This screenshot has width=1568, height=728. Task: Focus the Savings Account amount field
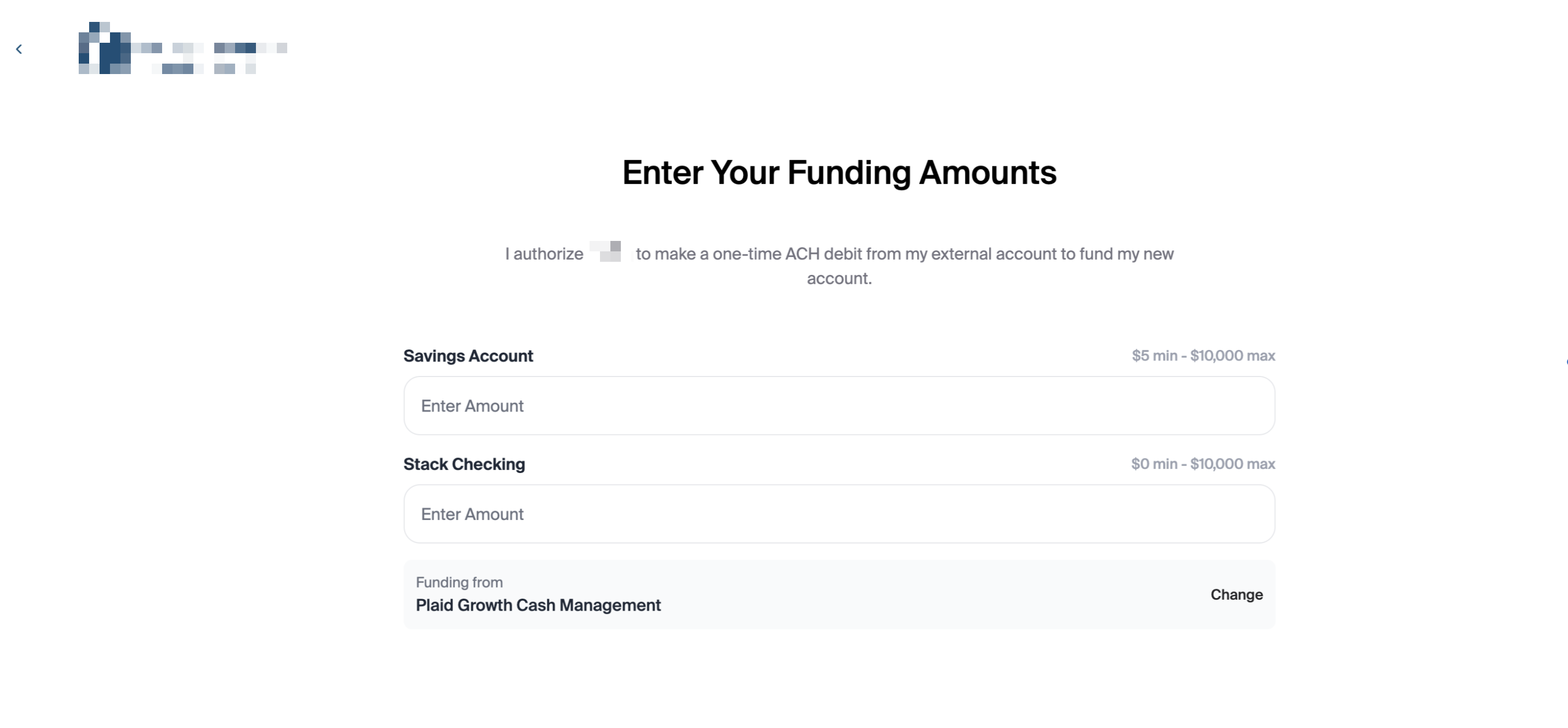pos(839,405)
